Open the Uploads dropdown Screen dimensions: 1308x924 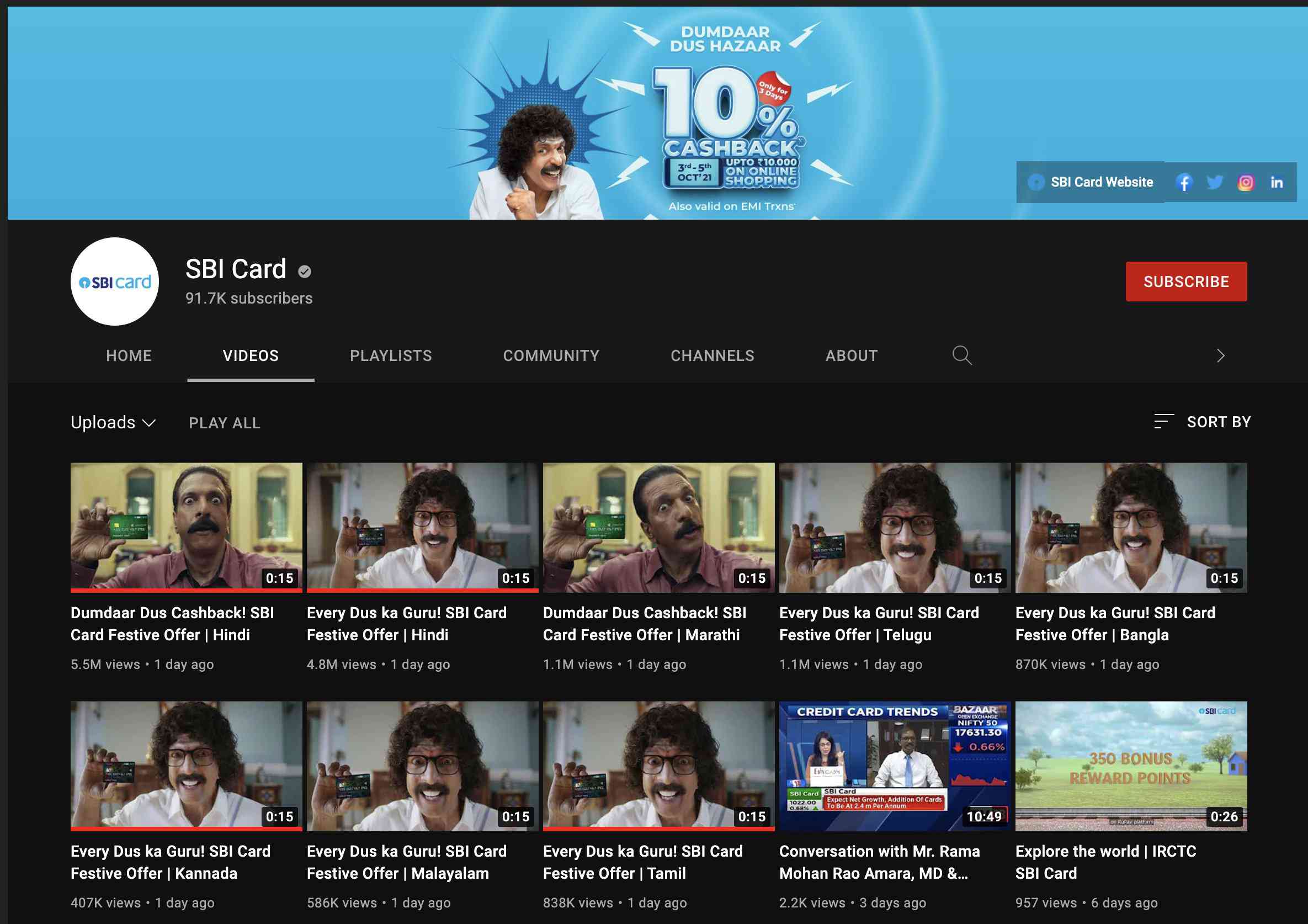pyautogui.click(x=113, y=423)
